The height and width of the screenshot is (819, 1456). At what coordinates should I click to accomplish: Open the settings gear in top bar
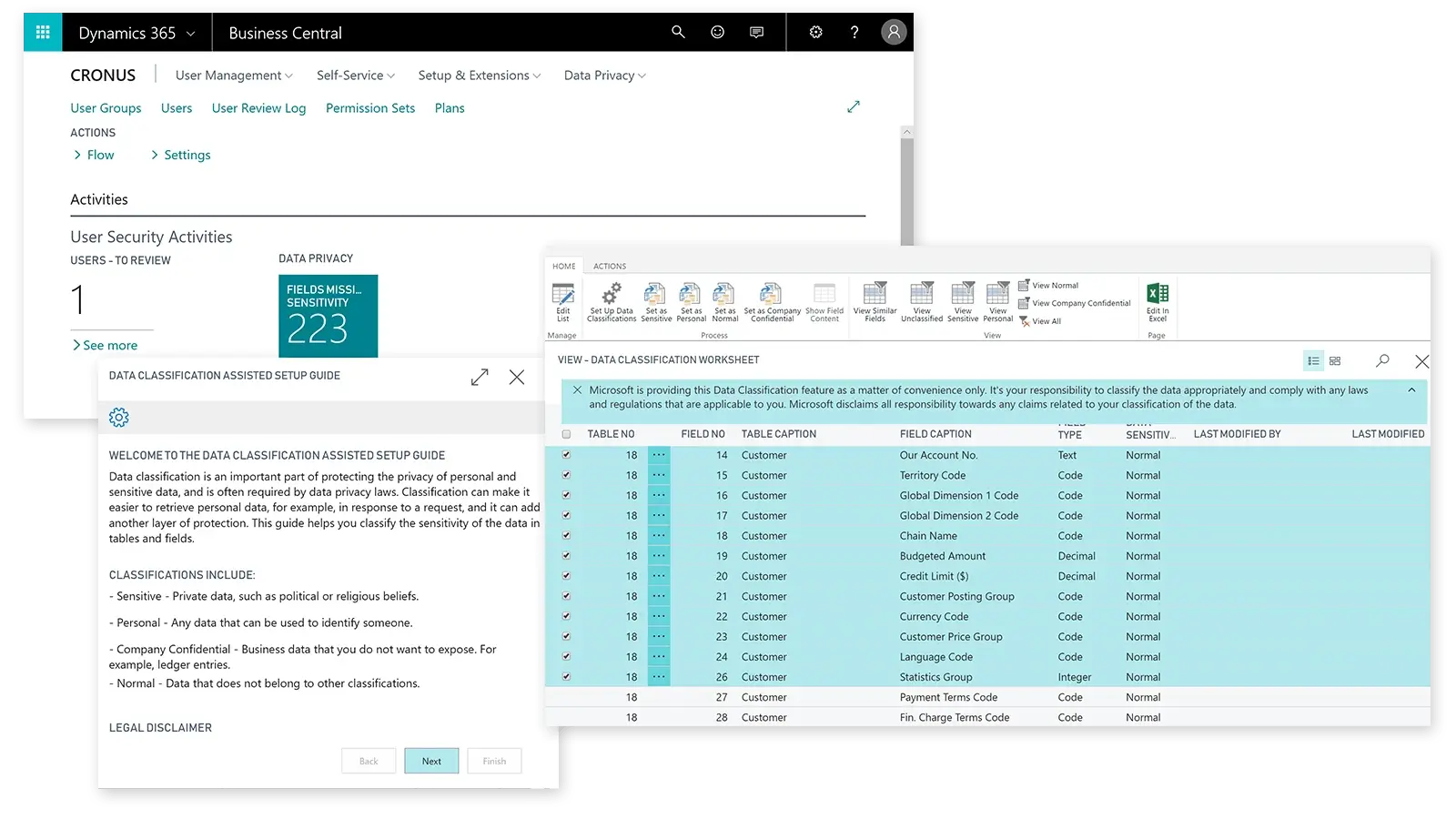[x=815, y=32]
